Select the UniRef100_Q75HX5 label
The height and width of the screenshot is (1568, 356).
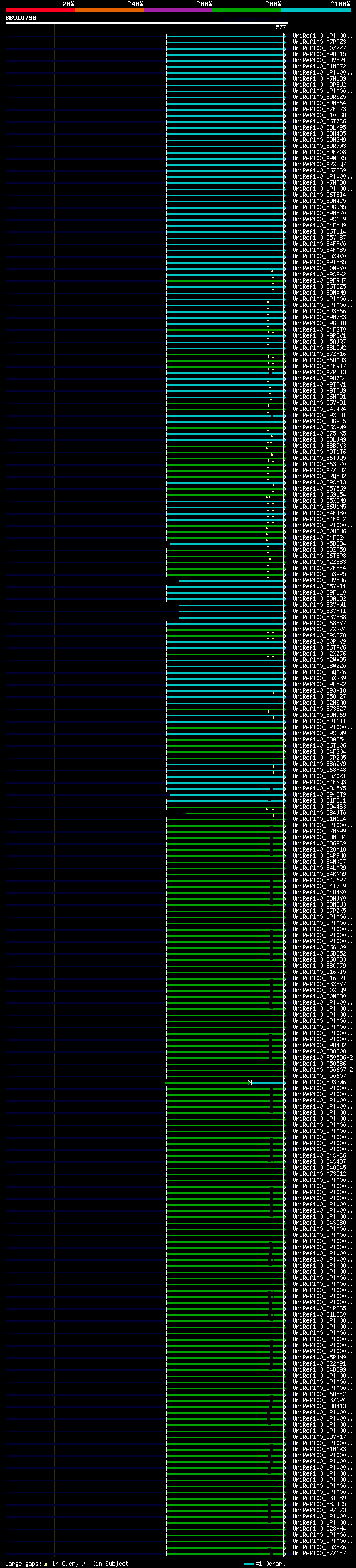(x=319, y=433)
